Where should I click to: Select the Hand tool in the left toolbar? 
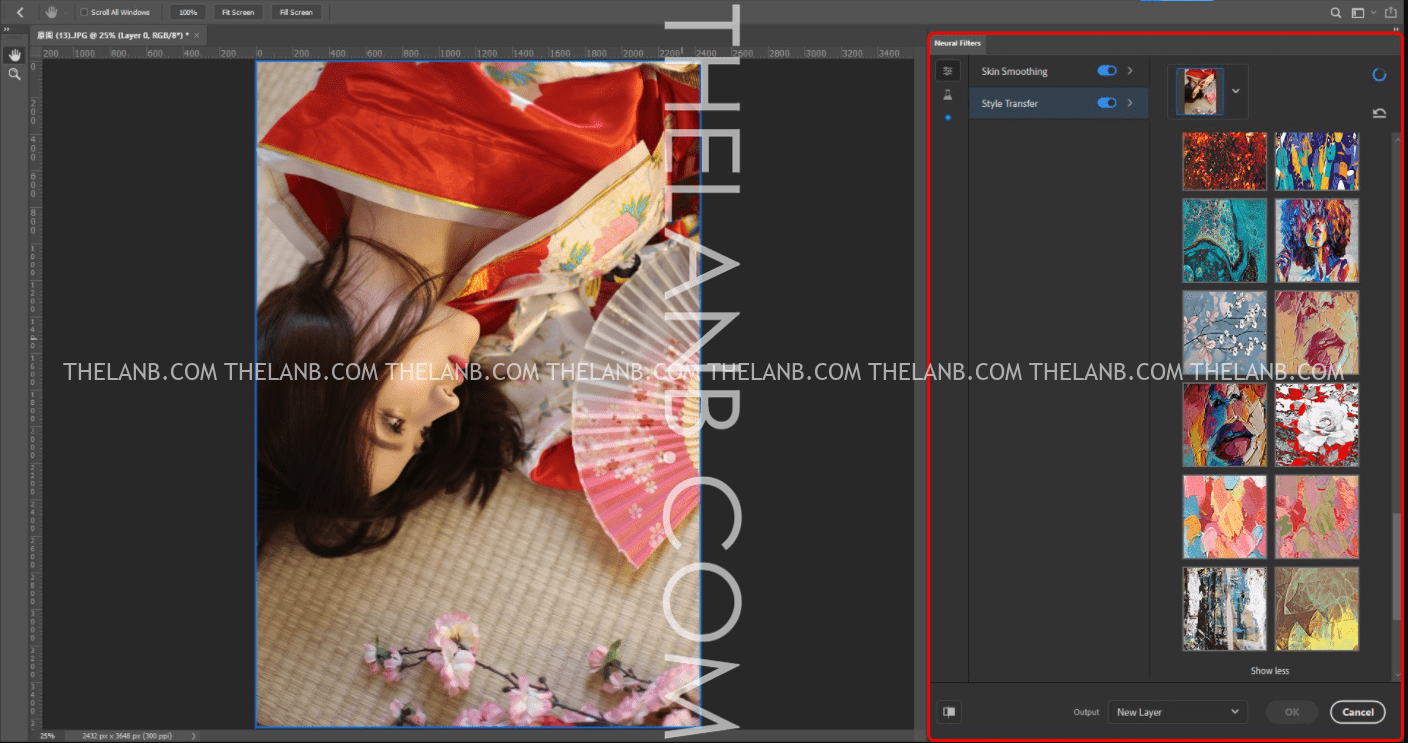pos(14,55)
